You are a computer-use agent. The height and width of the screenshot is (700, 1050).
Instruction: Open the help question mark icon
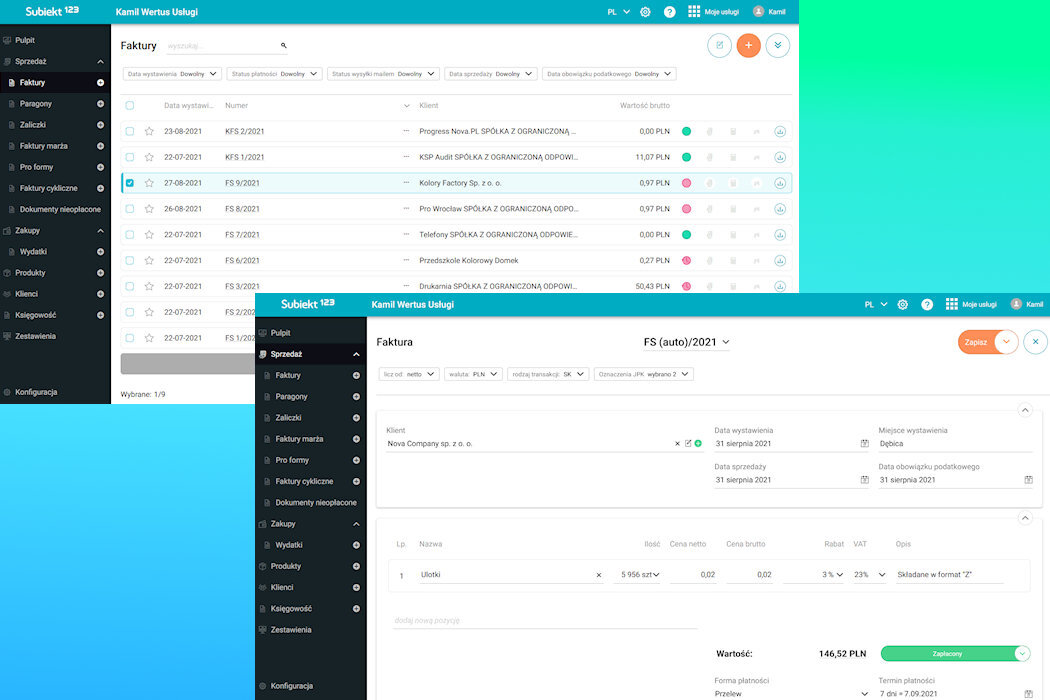tap(670, 12)
